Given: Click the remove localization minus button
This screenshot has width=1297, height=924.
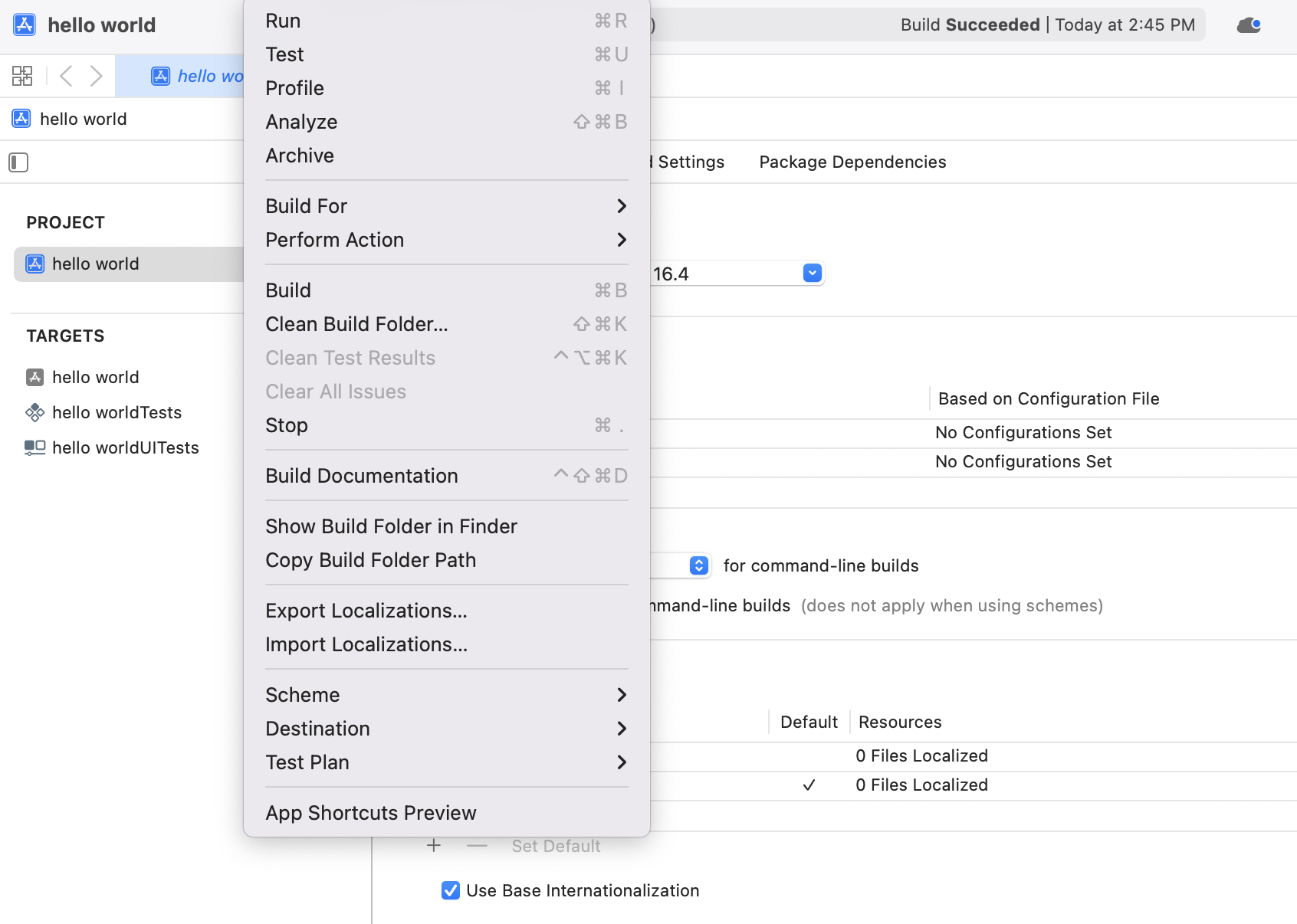Looking at the screenshot, I should coord(477,846).
